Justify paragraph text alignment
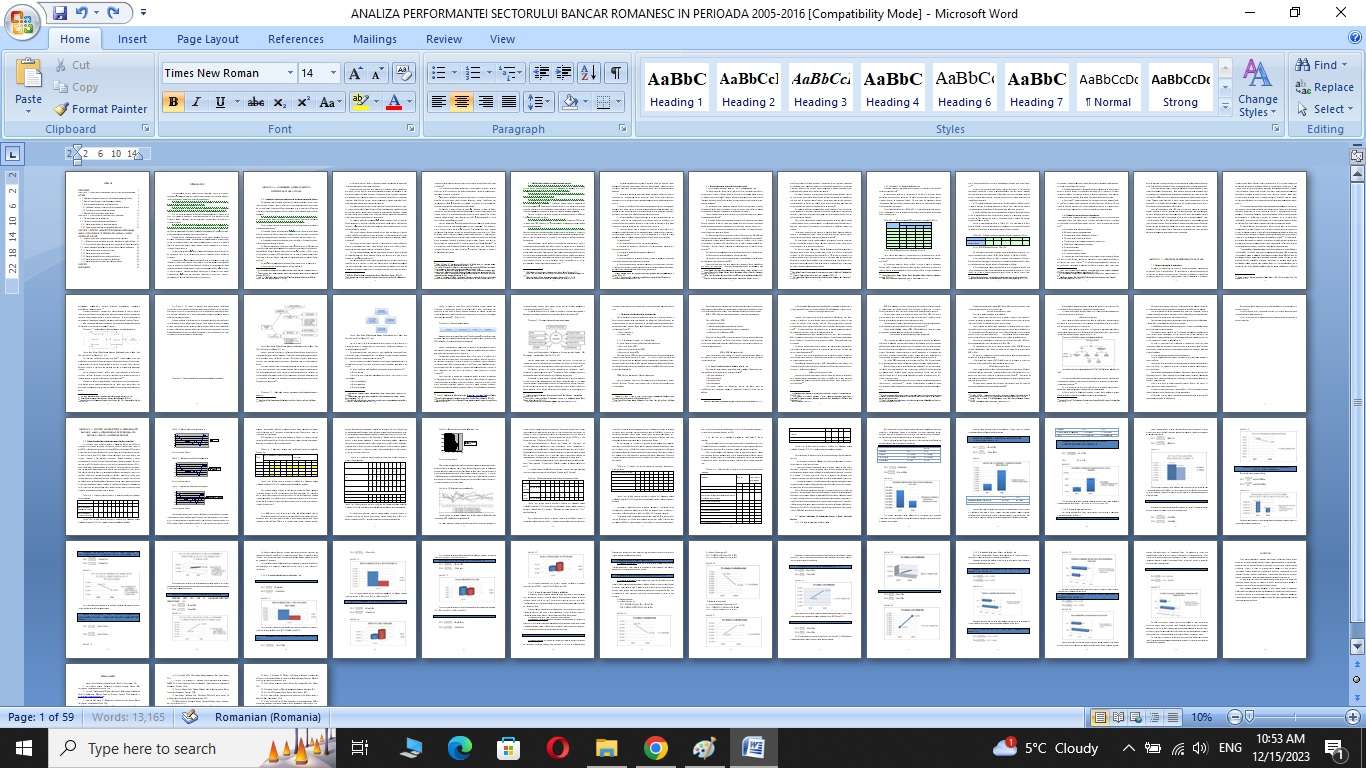The height and width of the screenshot is (768, 1366). click(509, 102)
